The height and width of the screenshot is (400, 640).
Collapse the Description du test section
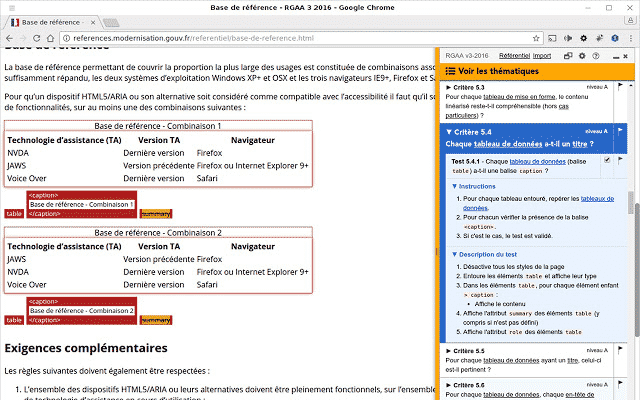pos(484,254)
